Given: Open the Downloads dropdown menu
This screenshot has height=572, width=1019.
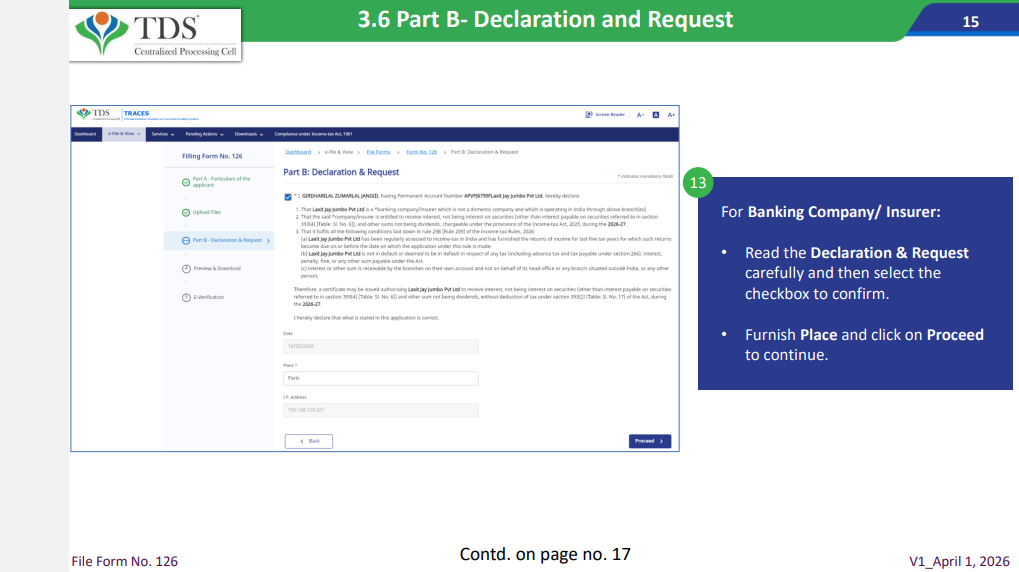Looking at the screenshot, I should point(249,133).
